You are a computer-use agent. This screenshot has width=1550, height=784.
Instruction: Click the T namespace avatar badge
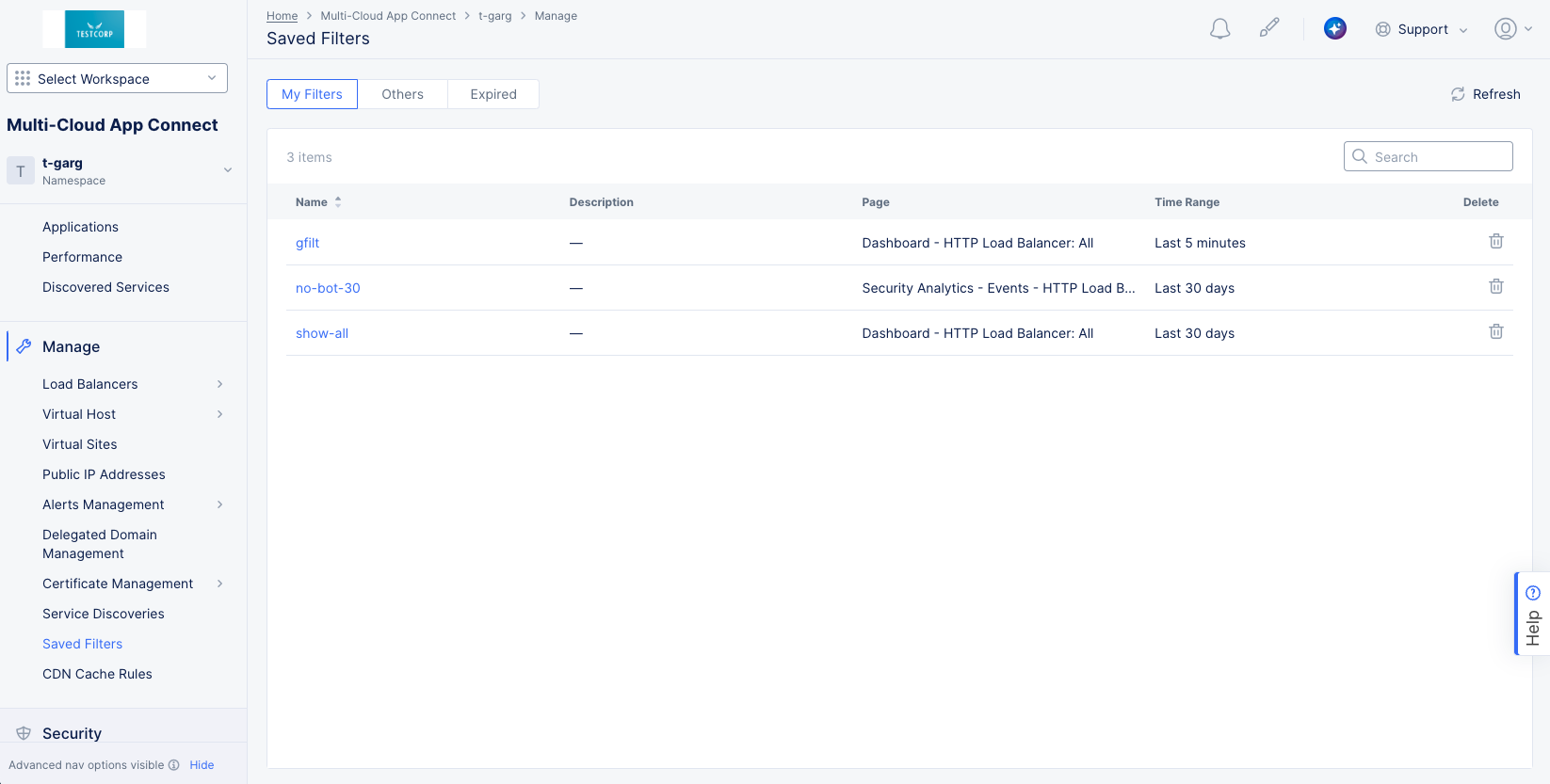point(21,170)
